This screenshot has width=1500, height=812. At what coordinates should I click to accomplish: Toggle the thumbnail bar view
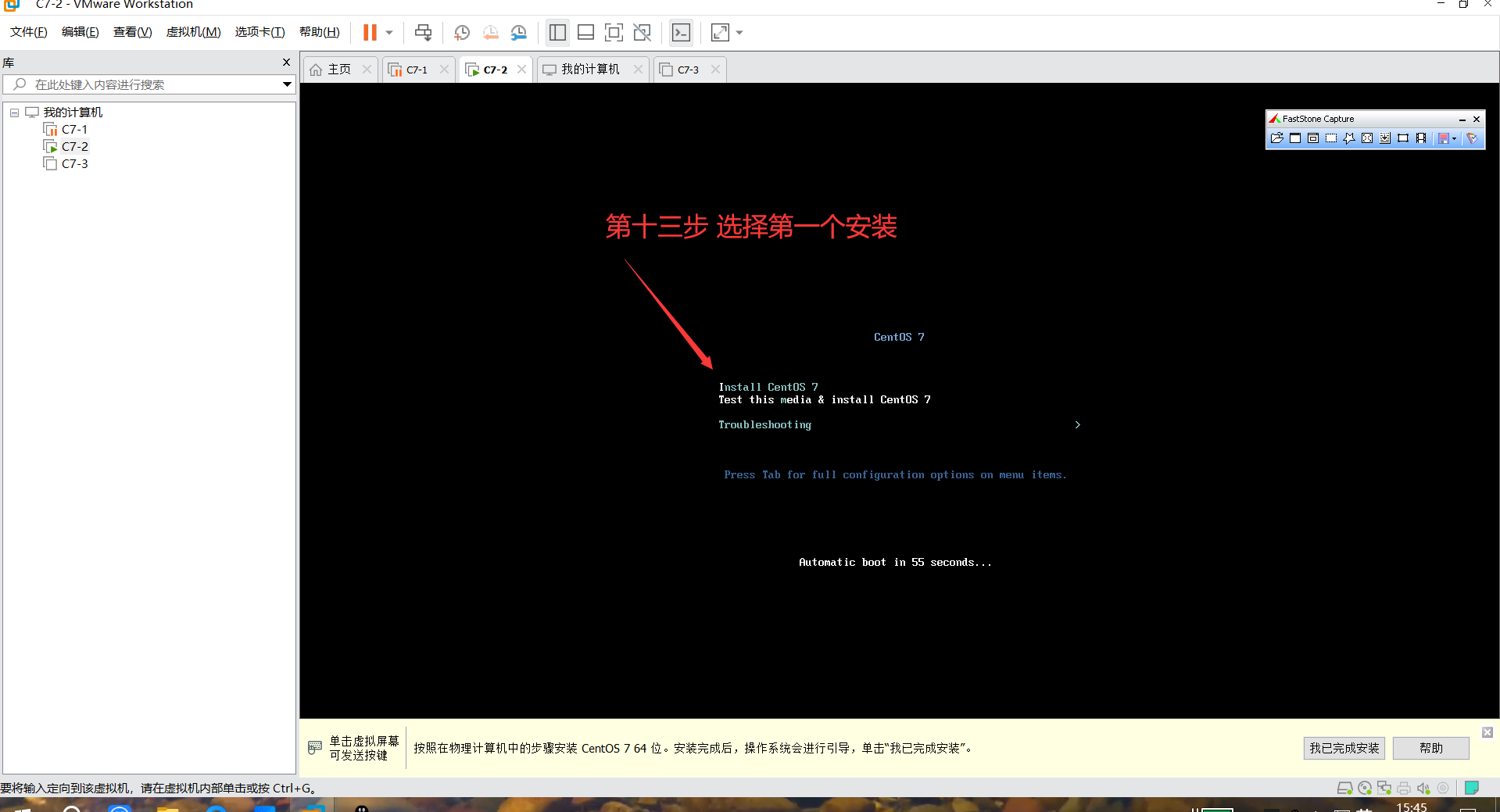click(585, 32)
